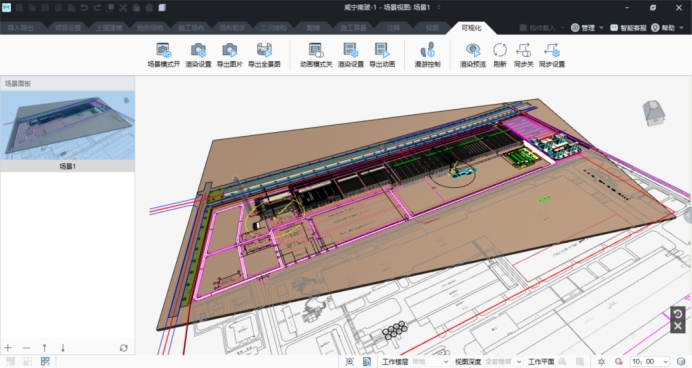This screenshot has width=692, height=368.
Task: Open 漫游控制 walkthrough control
Action: click(427, 55)
